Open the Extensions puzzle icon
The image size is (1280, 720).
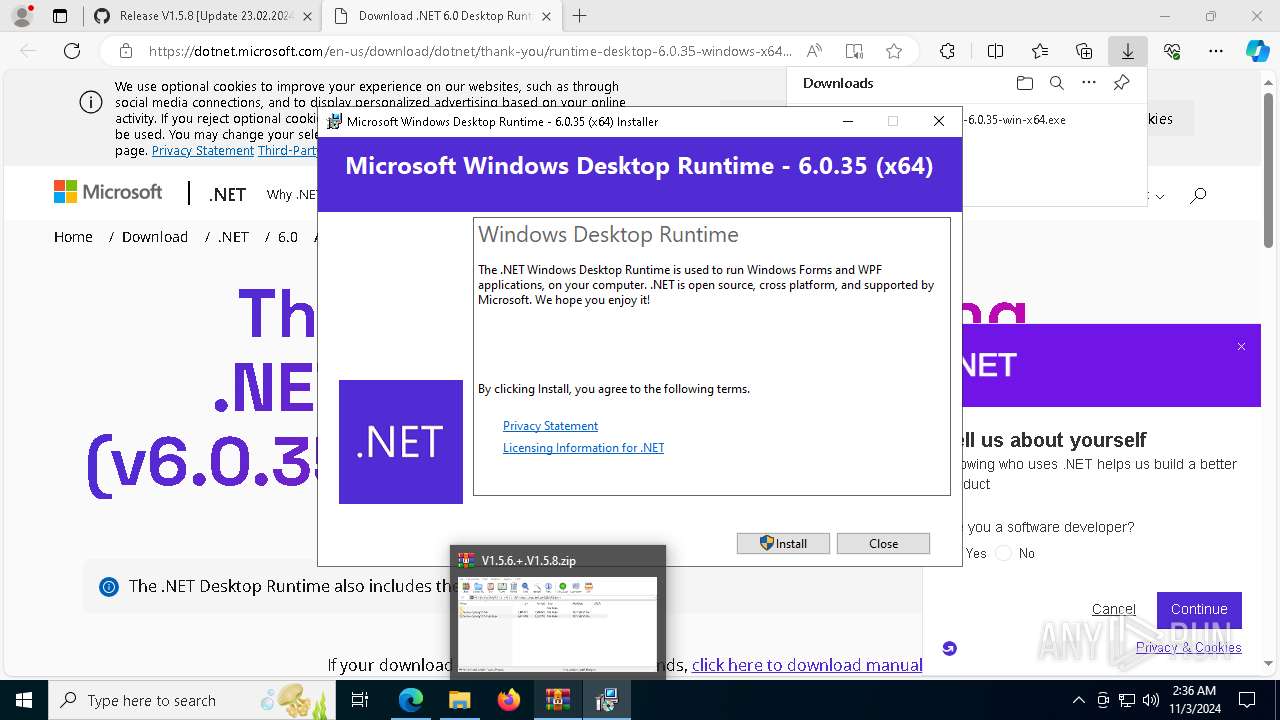coord(947,51)
